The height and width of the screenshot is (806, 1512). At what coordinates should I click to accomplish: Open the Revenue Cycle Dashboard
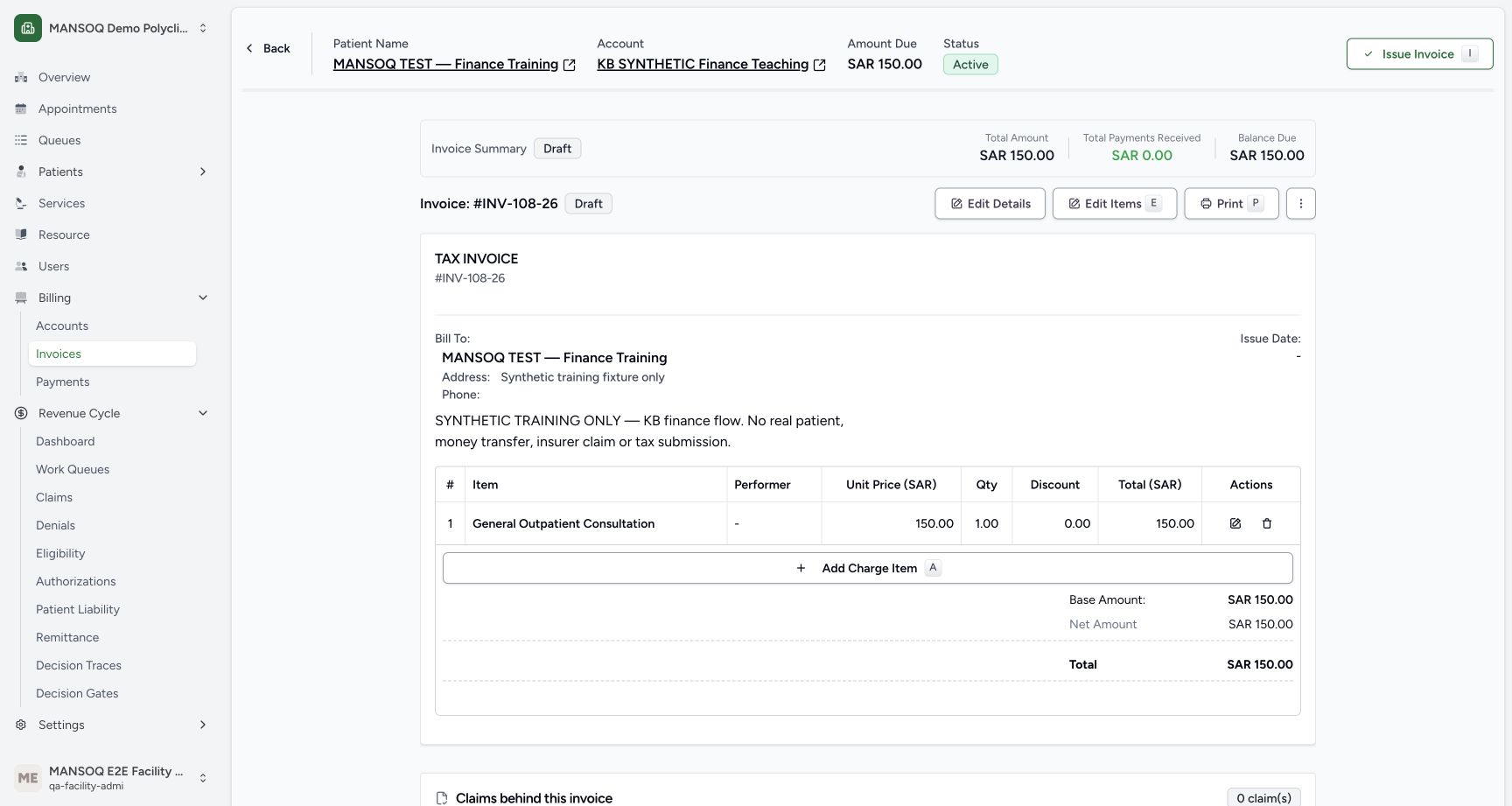[x=112, y=441]
